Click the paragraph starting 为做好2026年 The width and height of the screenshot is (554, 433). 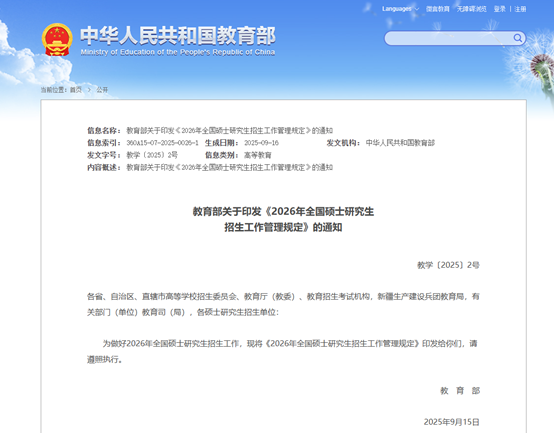(283, 351)
